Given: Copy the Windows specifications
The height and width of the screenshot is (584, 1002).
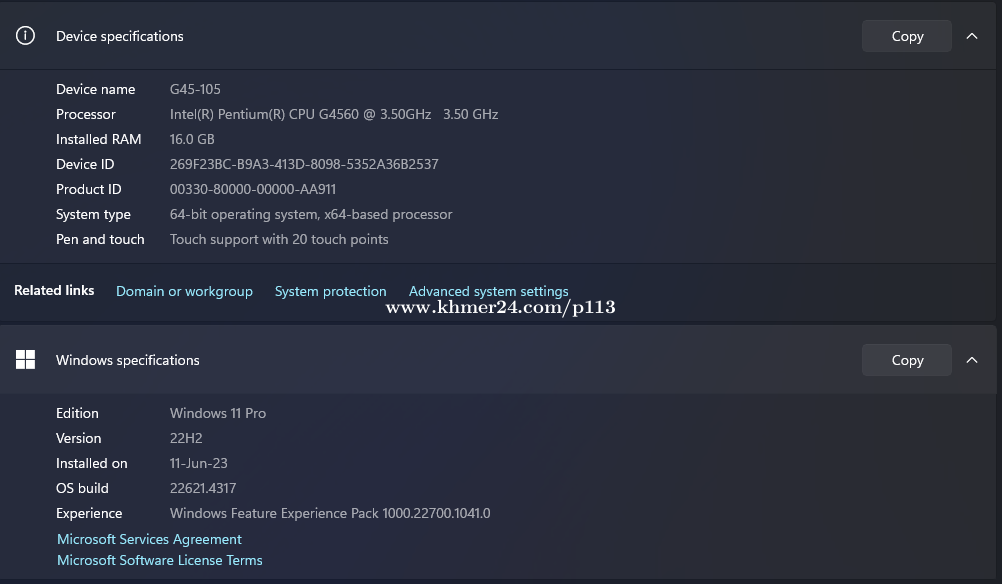Looking at the screenshot, I should 906,360.
